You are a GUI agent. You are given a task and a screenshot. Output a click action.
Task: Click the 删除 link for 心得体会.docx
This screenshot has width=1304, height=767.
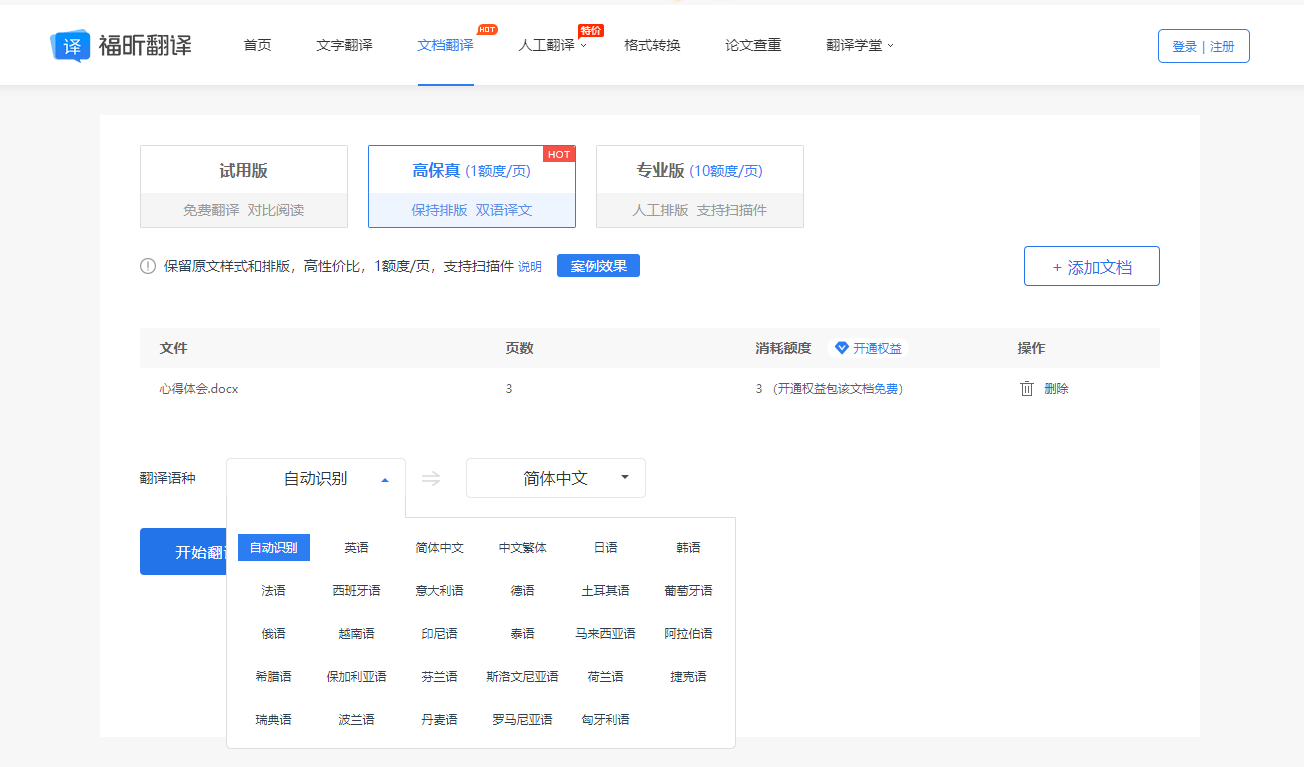[x=1056, y=389]
